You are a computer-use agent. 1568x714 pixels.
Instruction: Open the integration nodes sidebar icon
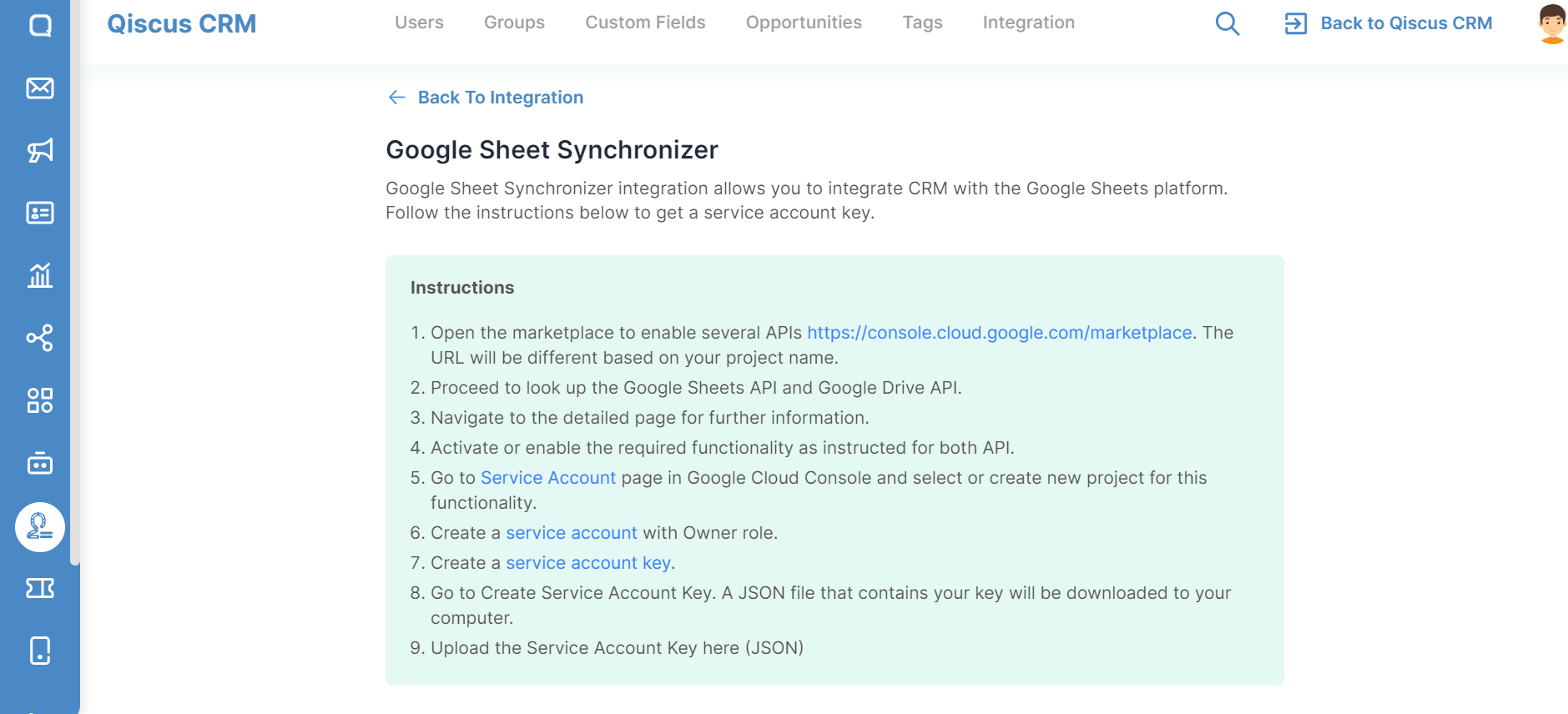pos(40,338)
